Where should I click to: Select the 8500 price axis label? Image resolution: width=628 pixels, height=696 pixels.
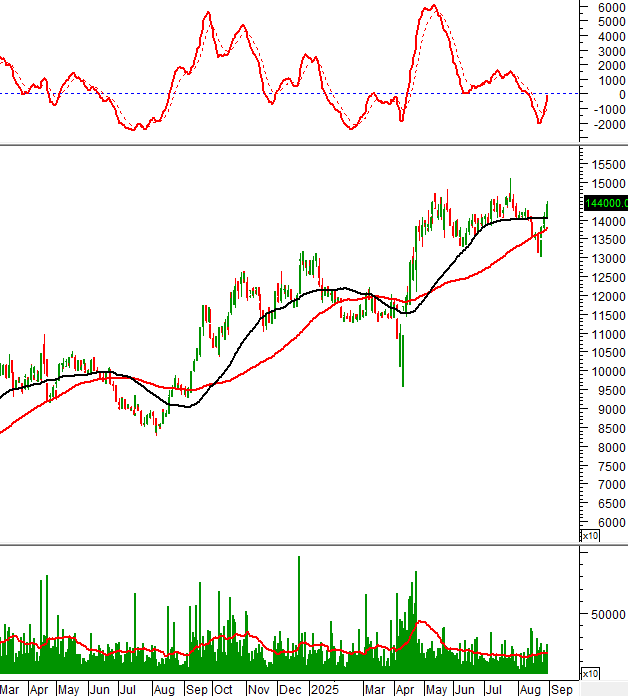(612, 429)
